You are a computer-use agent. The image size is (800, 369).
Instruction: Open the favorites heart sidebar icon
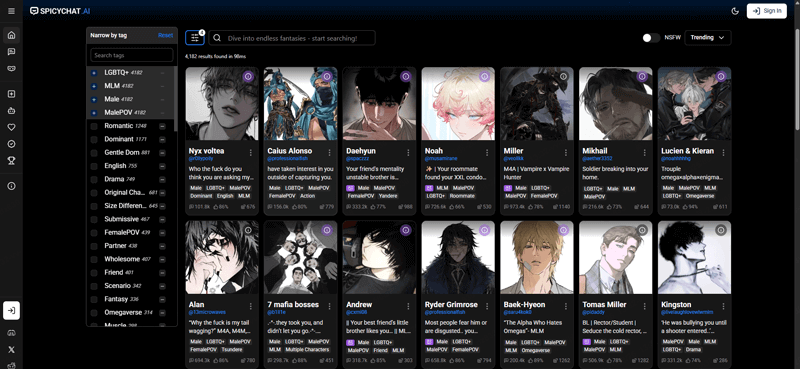(11, 127)
